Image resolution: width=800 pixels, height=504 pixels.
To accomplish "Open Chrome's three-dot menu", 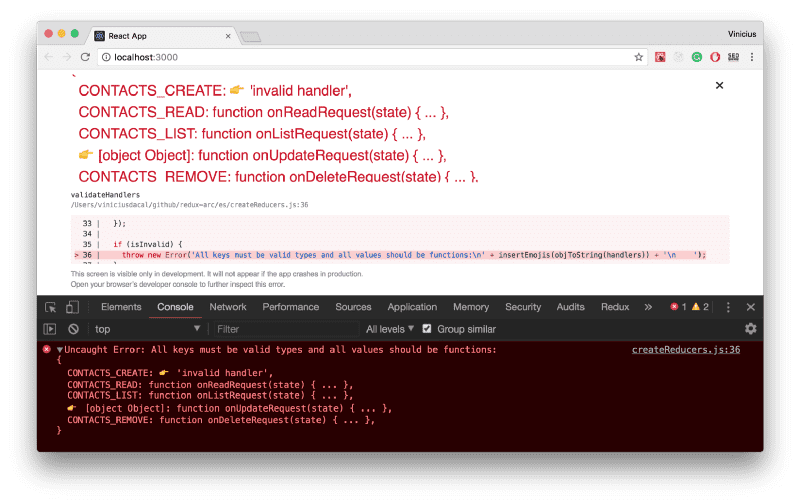I will [753, 57].
